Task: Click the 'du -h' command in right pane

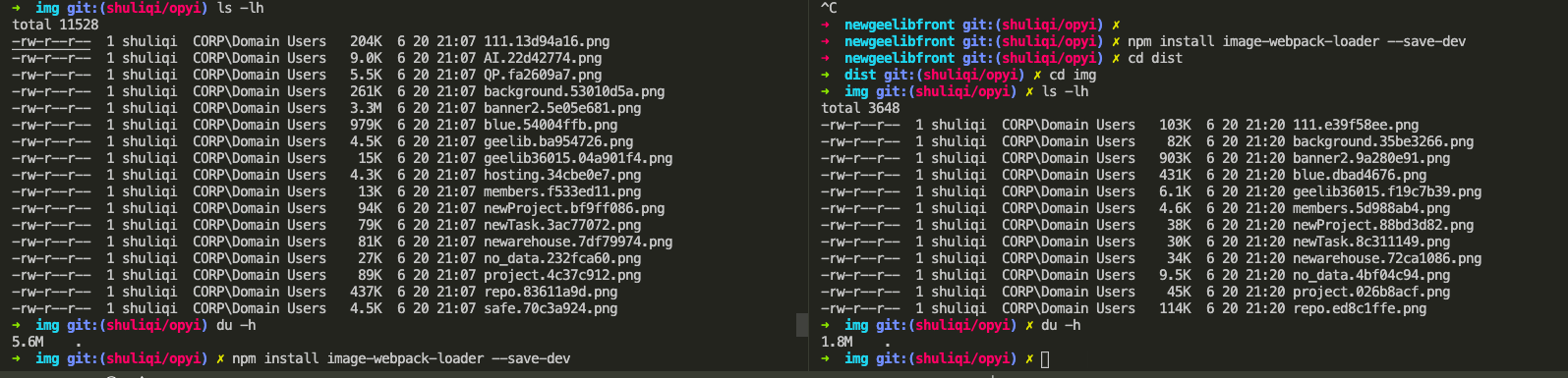Action: tap(1061, 325)
